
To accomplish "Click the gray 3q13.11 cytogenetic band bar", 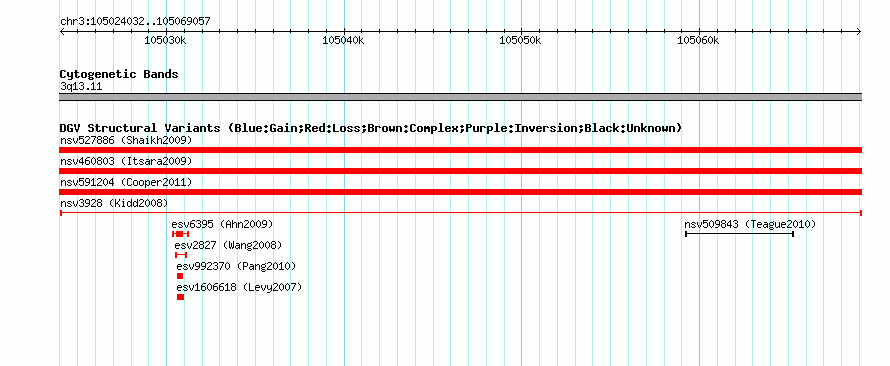I will [460, 97].
